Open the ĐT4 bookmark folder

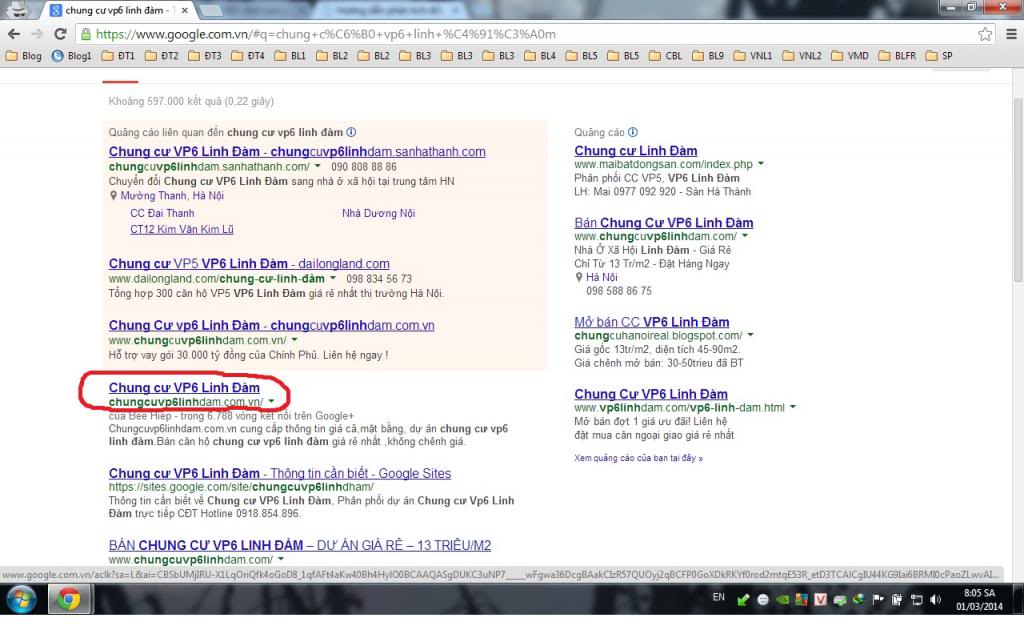(x=248, y=56)
